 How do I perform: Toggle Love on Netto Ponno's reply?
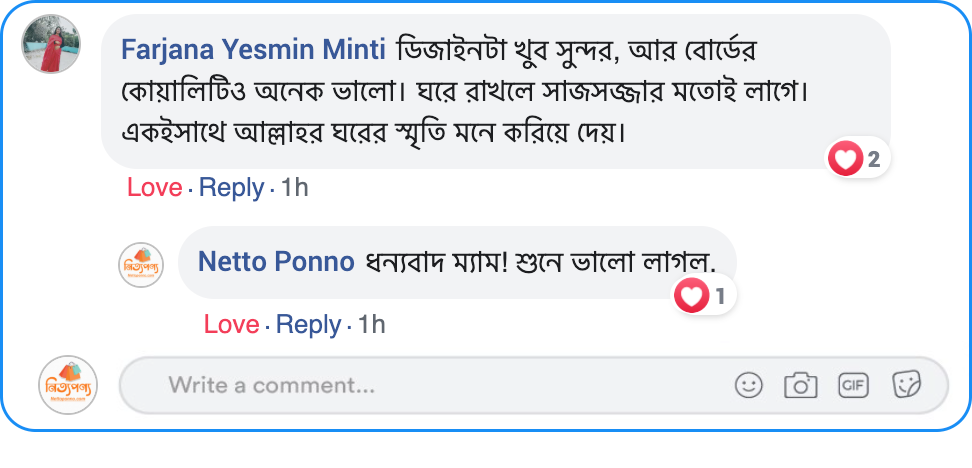coord(231,325)
